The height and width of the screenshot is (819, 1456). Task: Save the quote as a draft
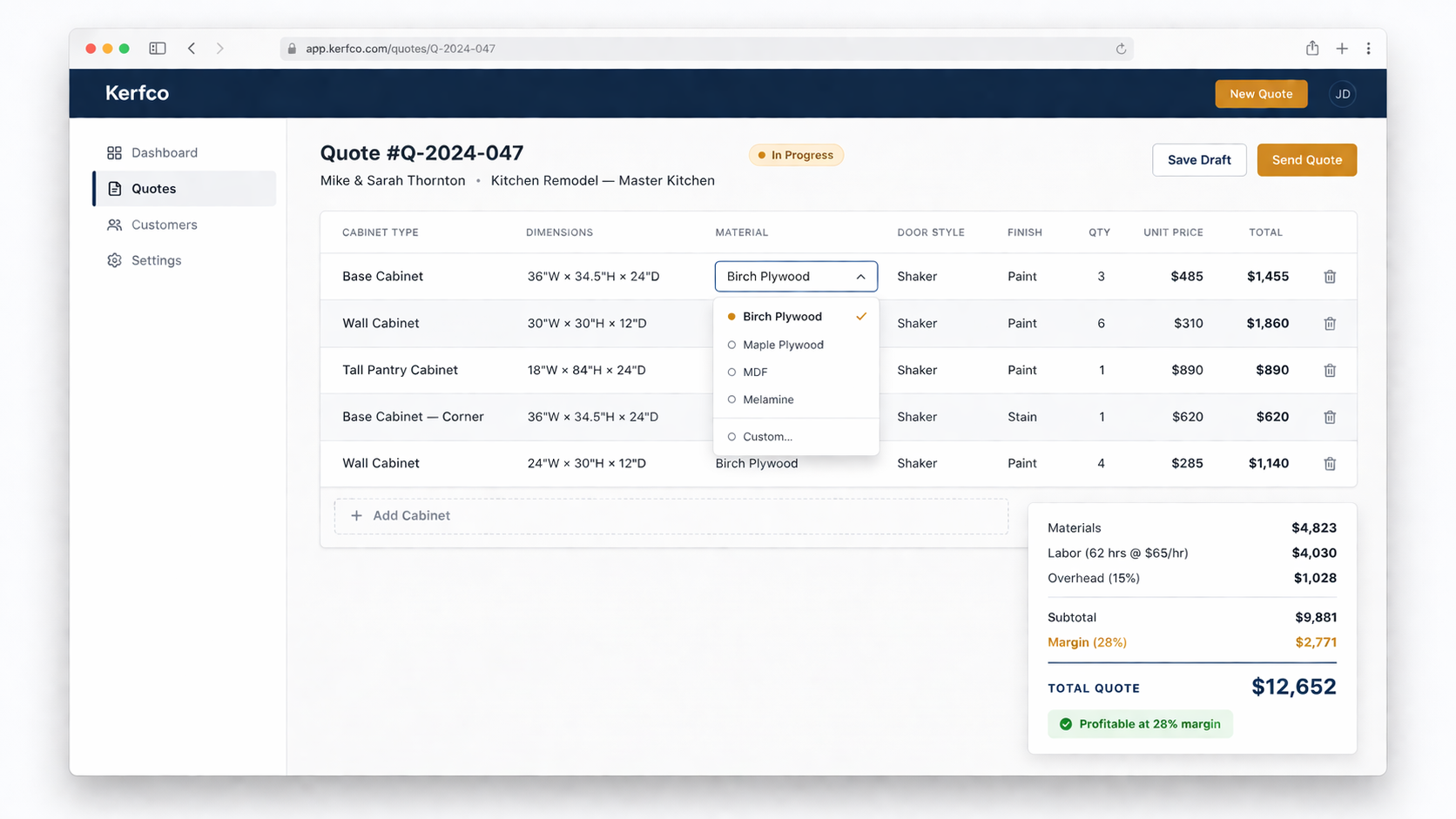click(1199, 159)
